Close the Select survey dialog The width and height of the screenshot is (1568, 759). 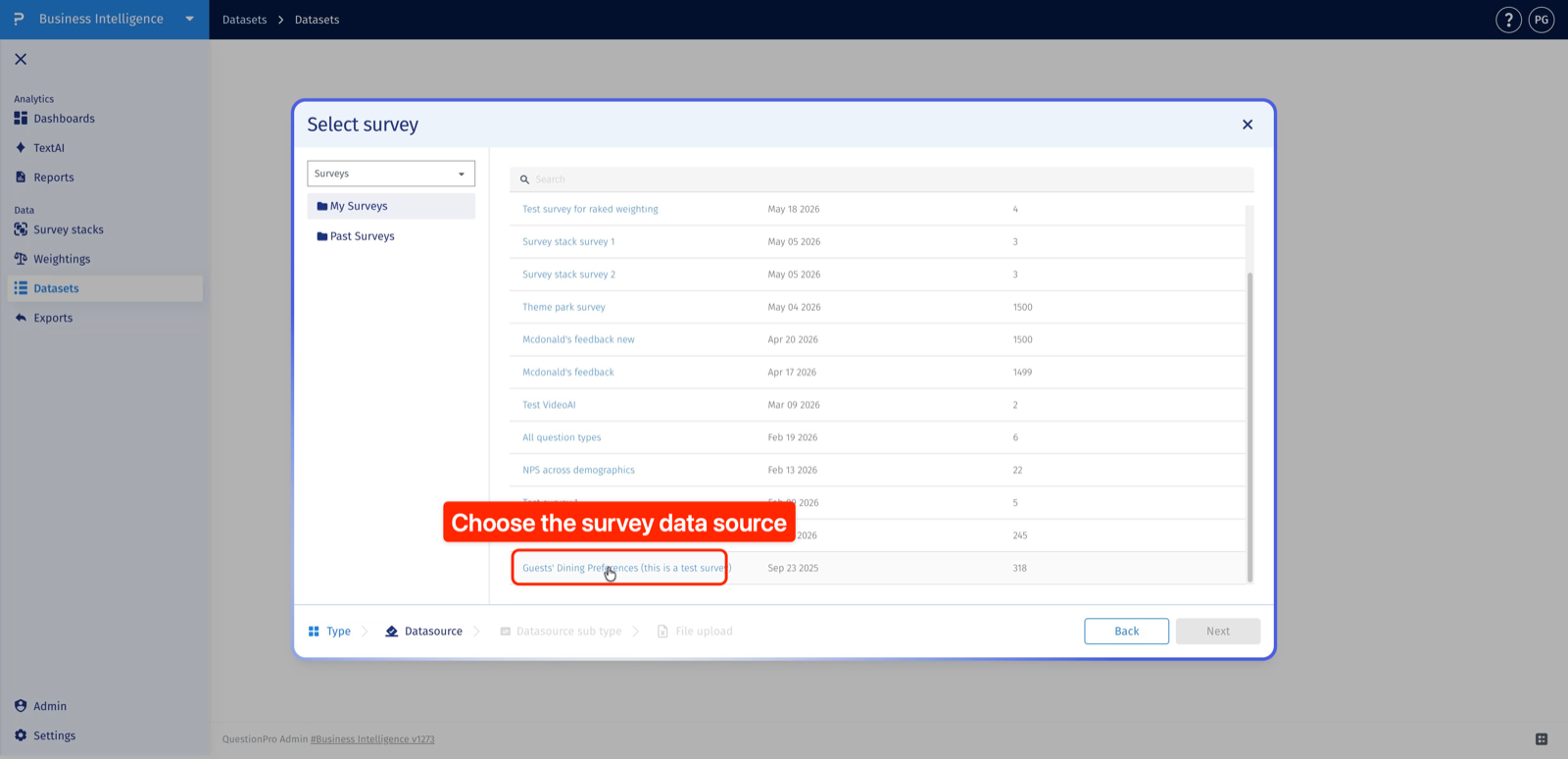[x=1248, y=125]
